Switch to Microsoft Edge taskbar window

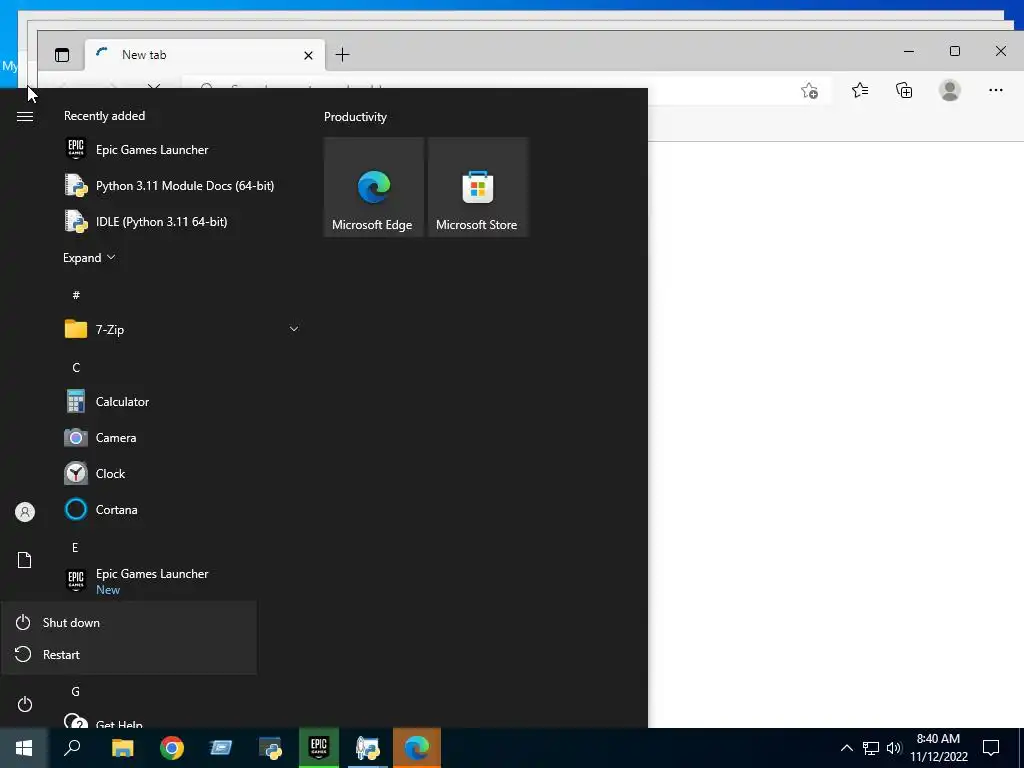(x=417, y=748)
